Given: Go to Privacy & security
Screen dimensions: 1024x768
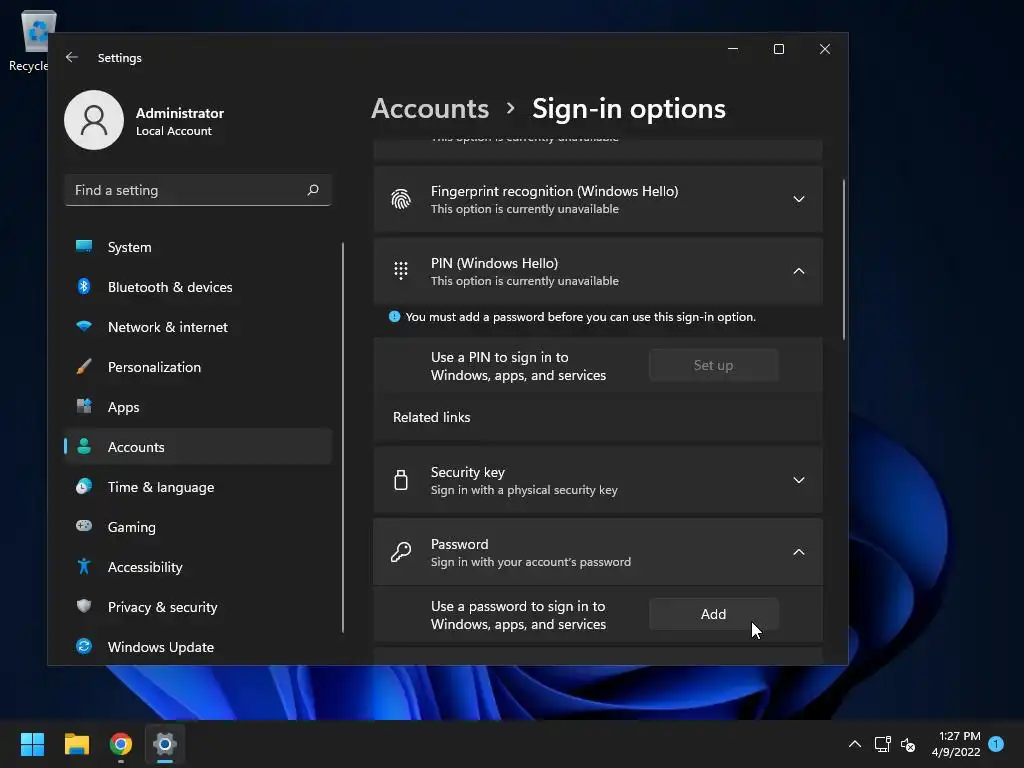Looking at the screenshot, I should [x=198, y=607].
